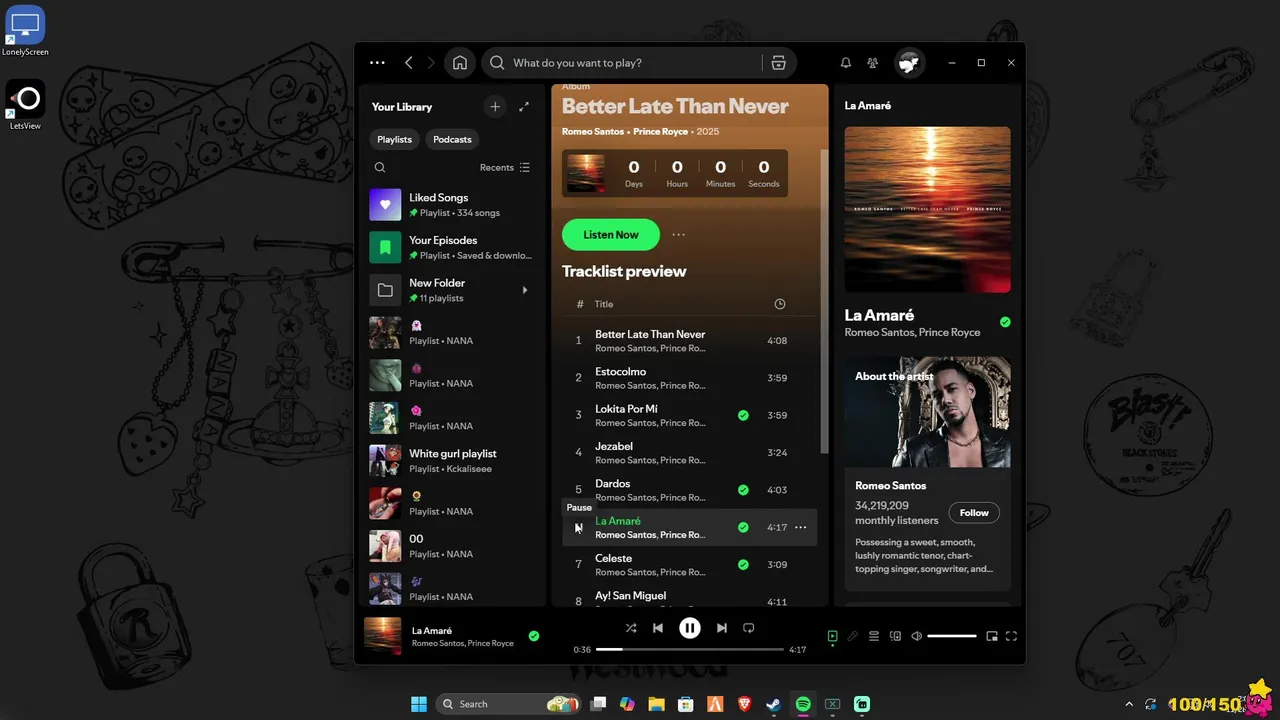Viewport: 1280px width, 720px height.
Task: Open the Recents sort dropdown
Action: [505, 168]
